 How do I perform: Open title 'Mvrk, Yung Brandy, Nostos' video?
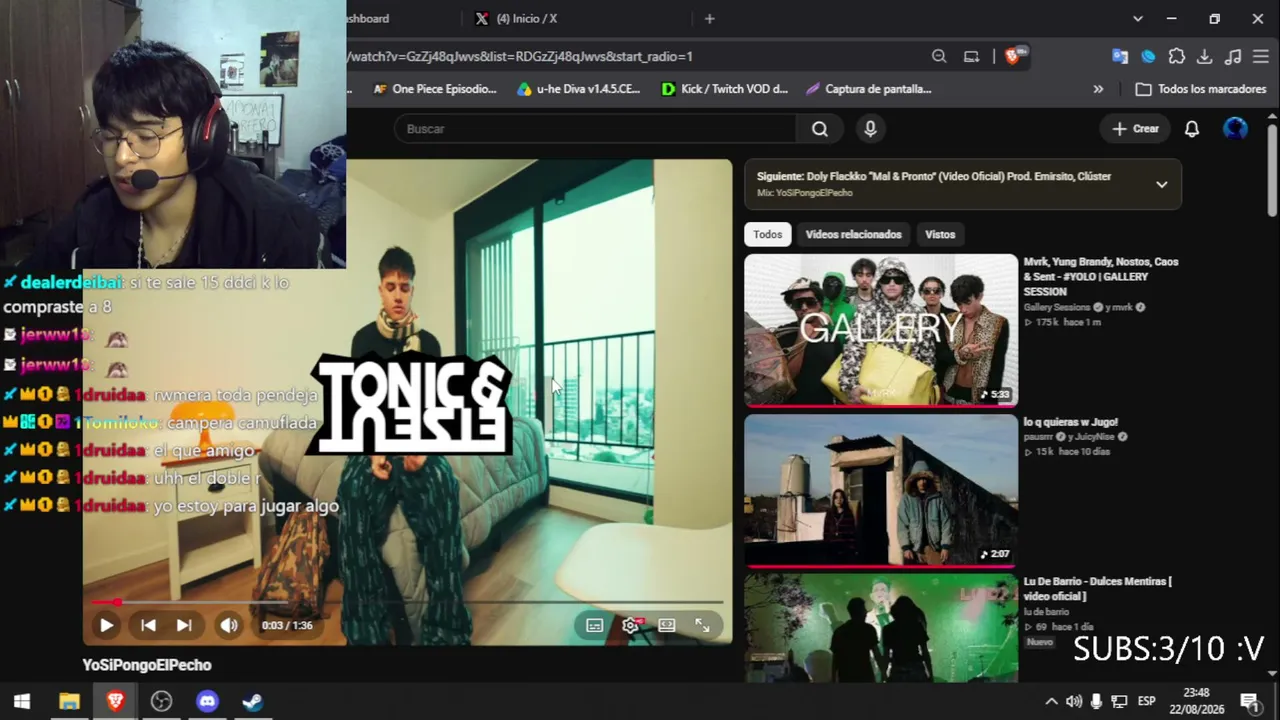pyautogui.click(x=1101, y=277)
